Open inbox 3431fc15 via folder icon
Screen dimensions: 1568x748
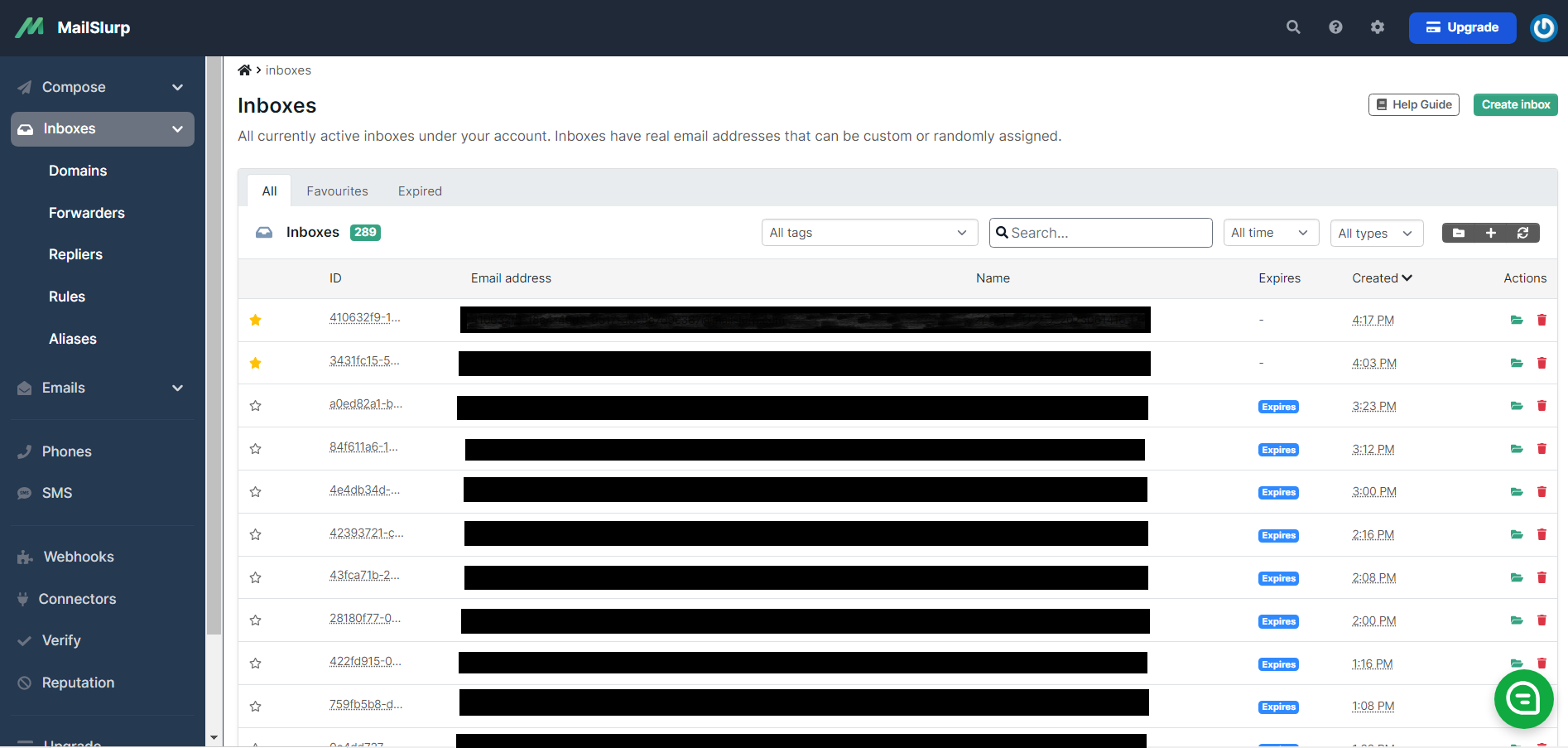click(1517, 363)
